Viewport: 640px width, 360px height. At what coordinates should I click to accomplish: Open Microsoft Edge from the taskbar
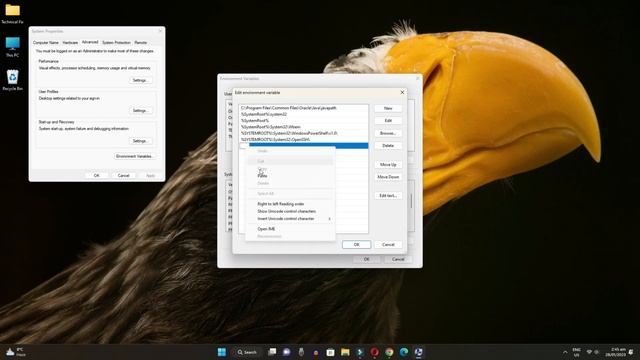click(404, 352)
